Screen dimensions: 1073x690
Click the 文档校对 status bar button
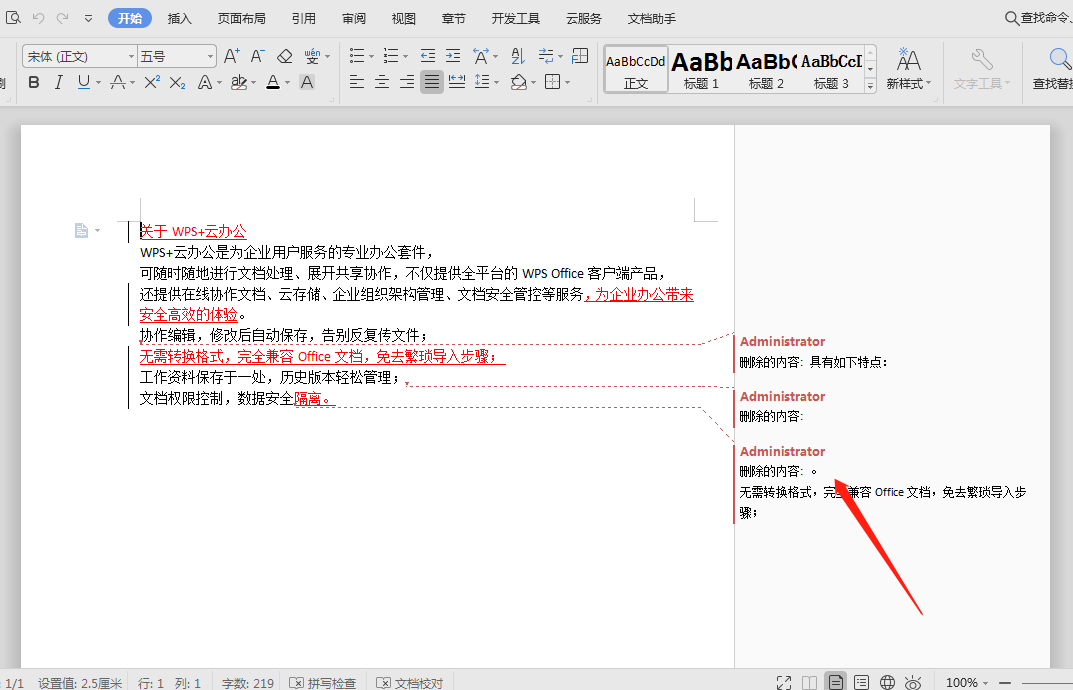tap(410, 682)
